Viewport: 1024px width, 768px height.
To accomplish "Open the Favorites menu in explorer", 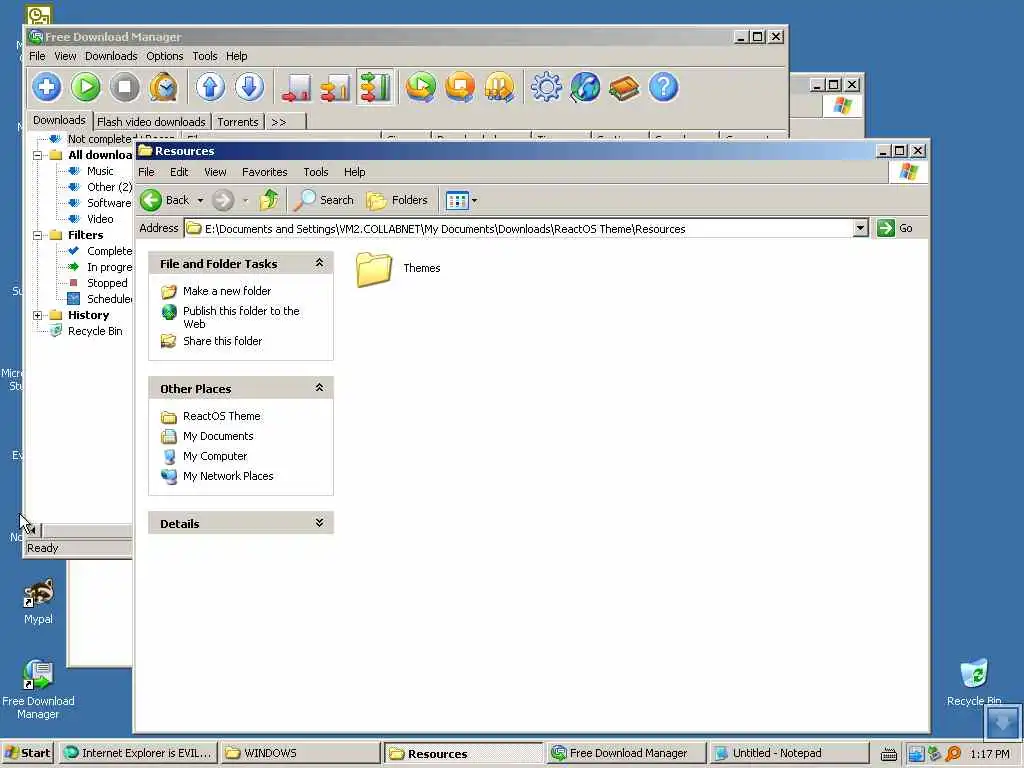I will click(264, 172).
